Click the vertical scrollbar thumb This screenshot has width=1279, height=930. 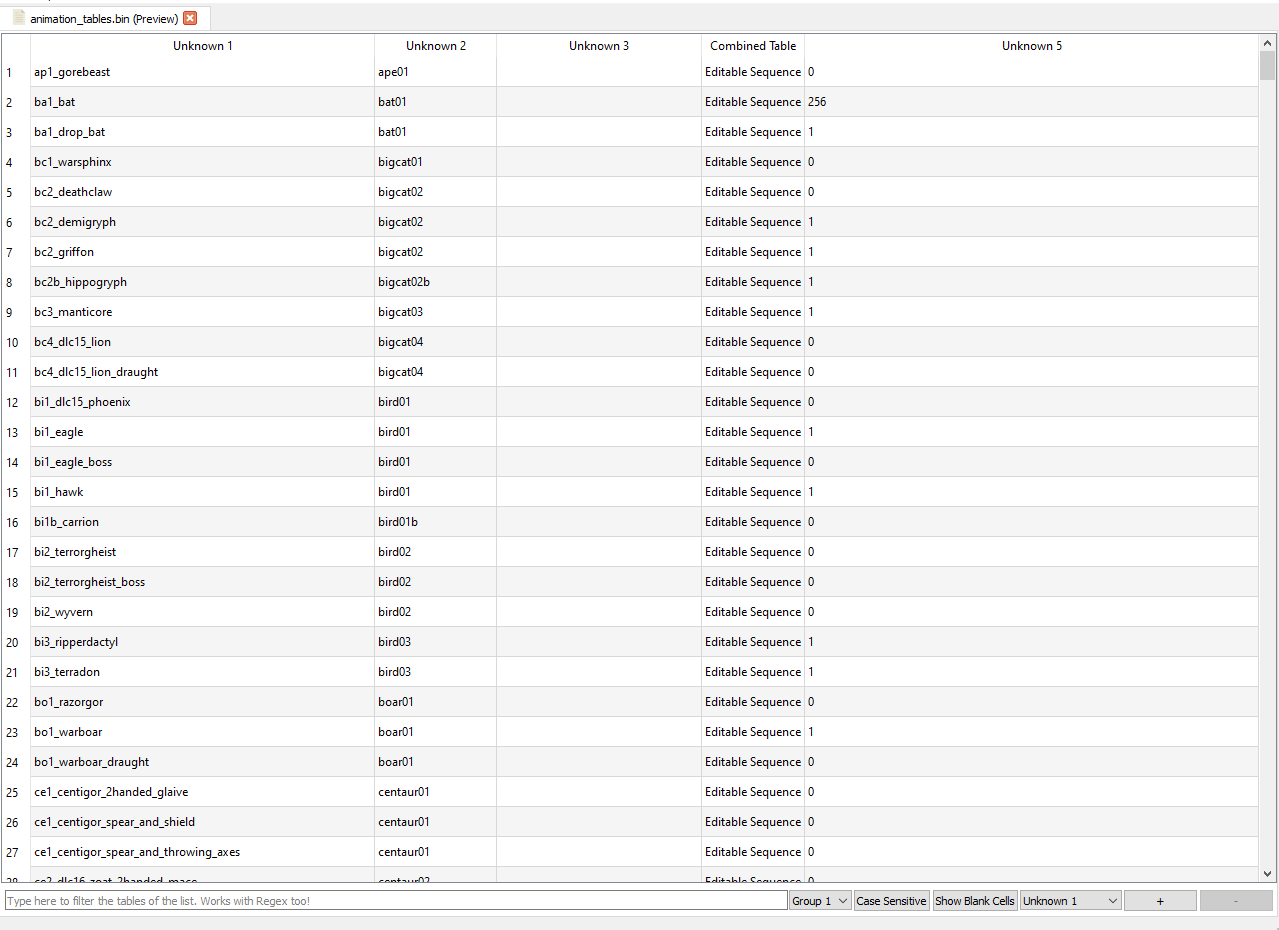coord(1268,66)
